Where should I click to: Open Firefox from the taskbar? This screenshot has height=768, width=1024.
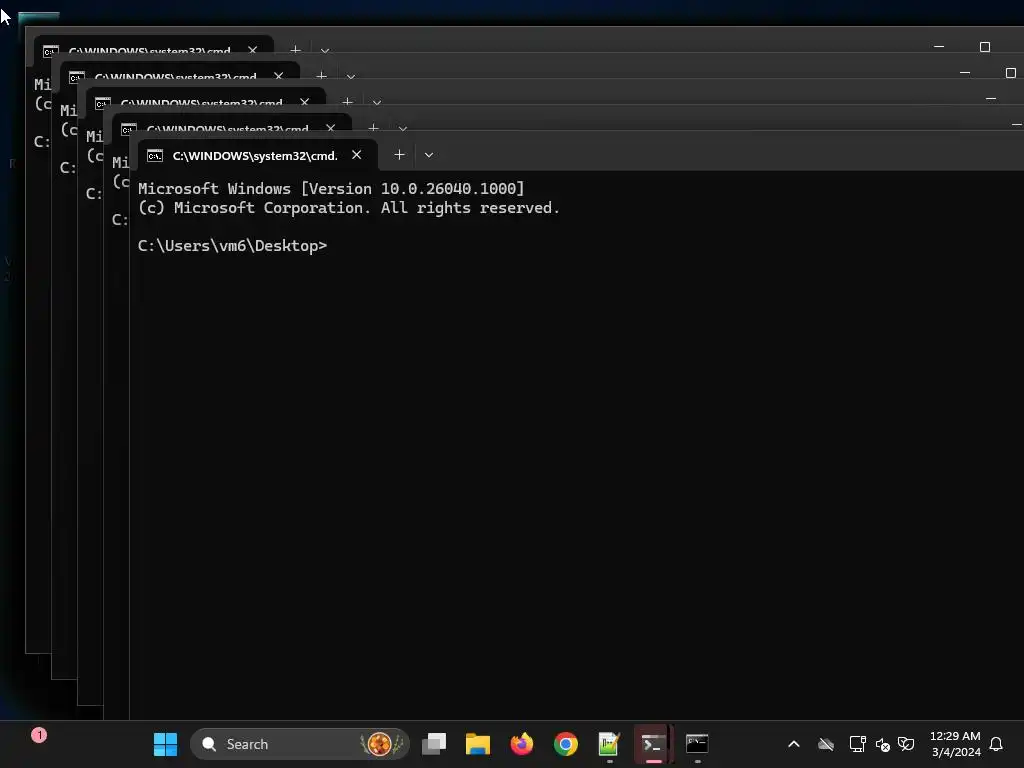click(x=522, y=744)
